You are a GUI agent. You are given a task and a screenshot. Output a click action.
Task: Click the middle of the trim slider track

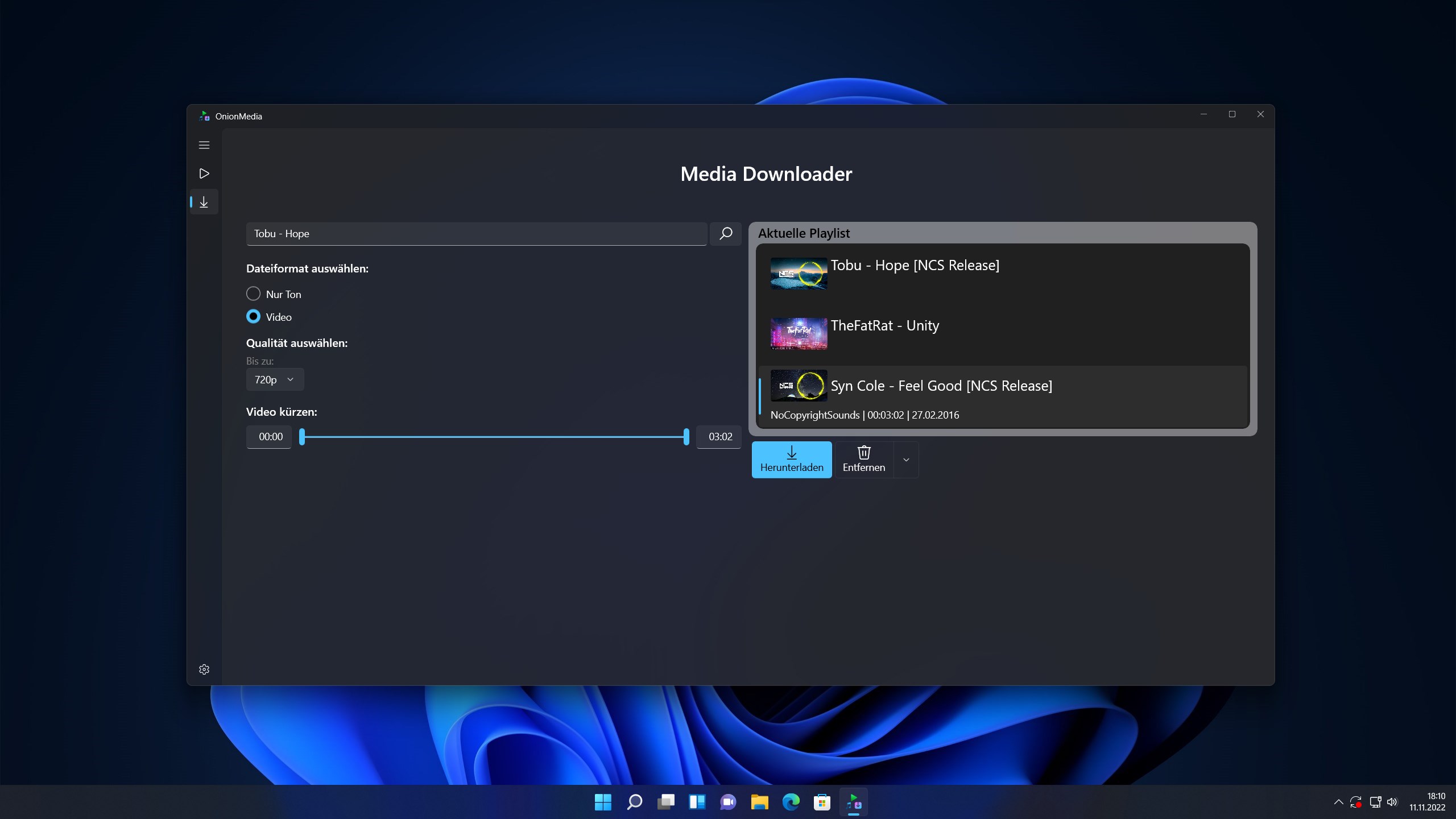[x=494, y=437]
